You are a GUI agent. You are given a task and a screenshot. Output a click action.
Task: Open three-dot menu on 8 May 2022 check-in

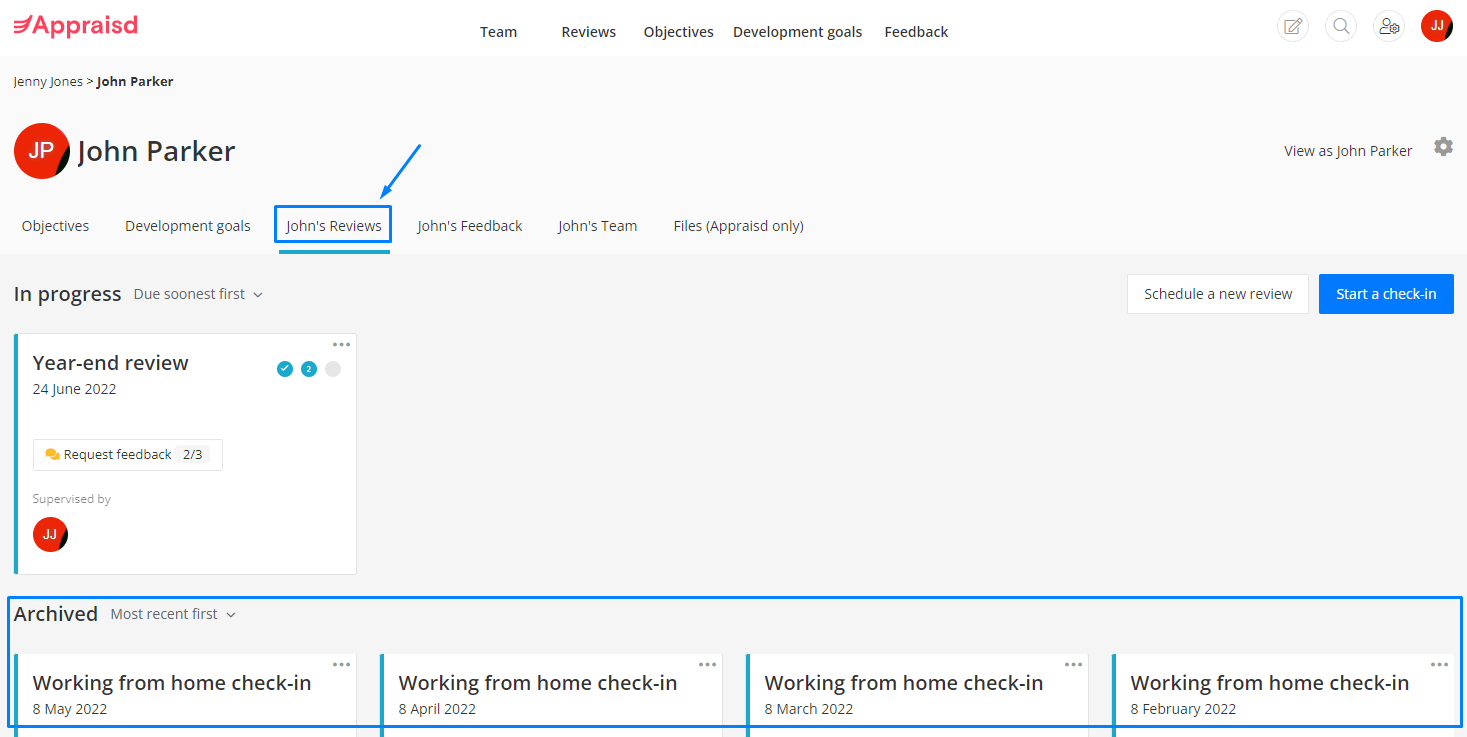341,665
